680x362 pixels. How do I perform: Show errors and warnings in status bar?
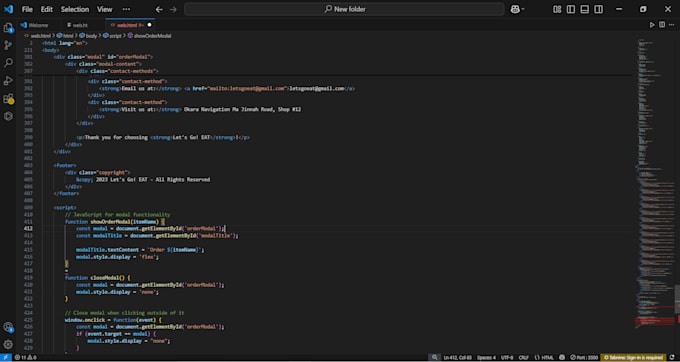tap(25, 358)
